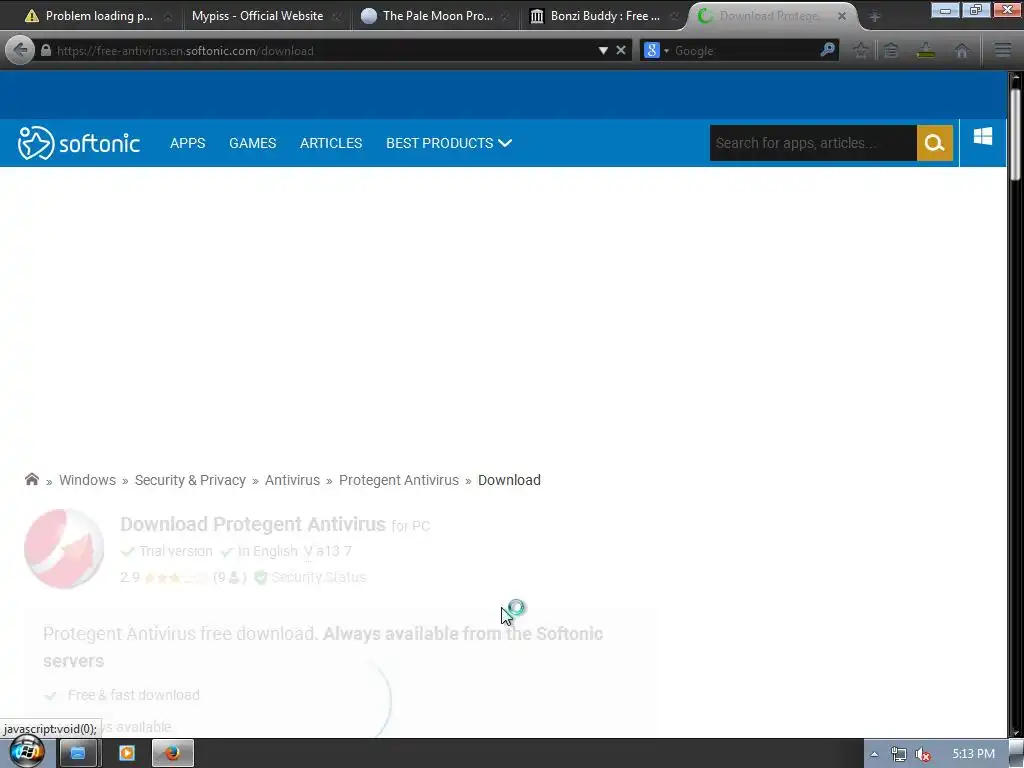Viewport: 1024px width, 768px height.
Task: Bookmark this page with the star icon
Action: point(861,50)
